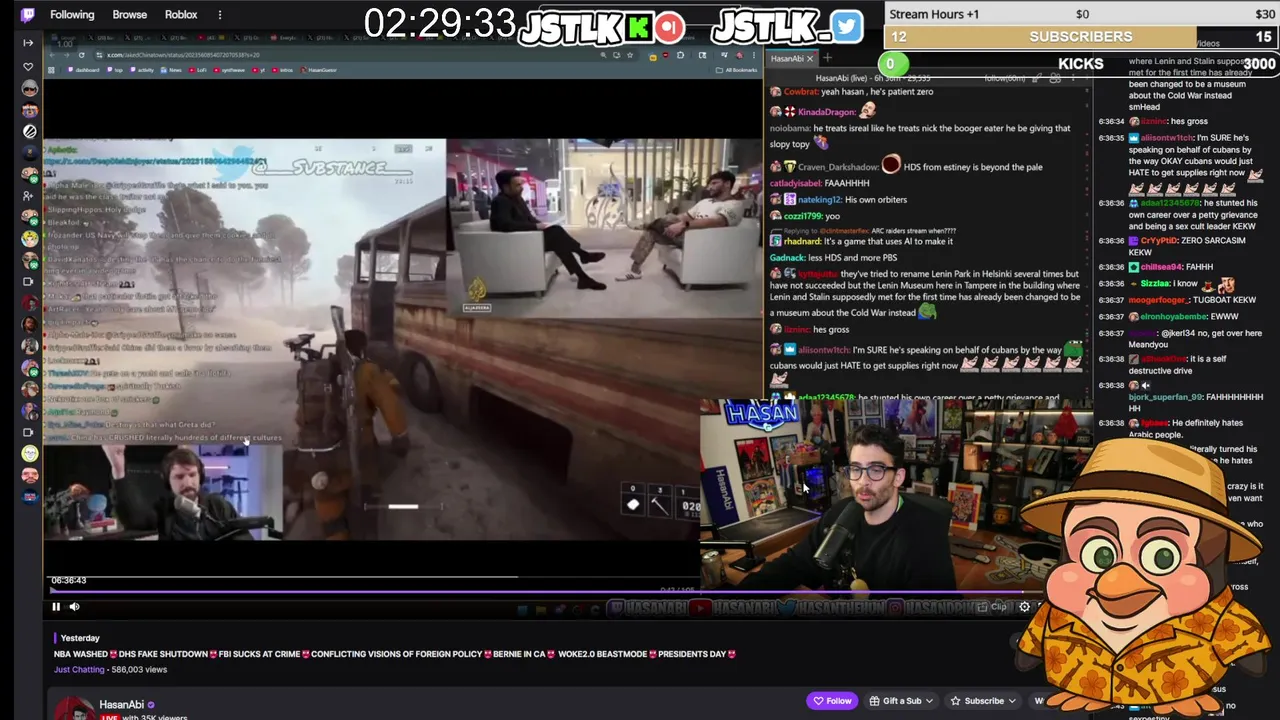The width and height of the screenshot is (1280, 720).
Task: Click chat username bjork_superfan_99
Action: 1164,398
